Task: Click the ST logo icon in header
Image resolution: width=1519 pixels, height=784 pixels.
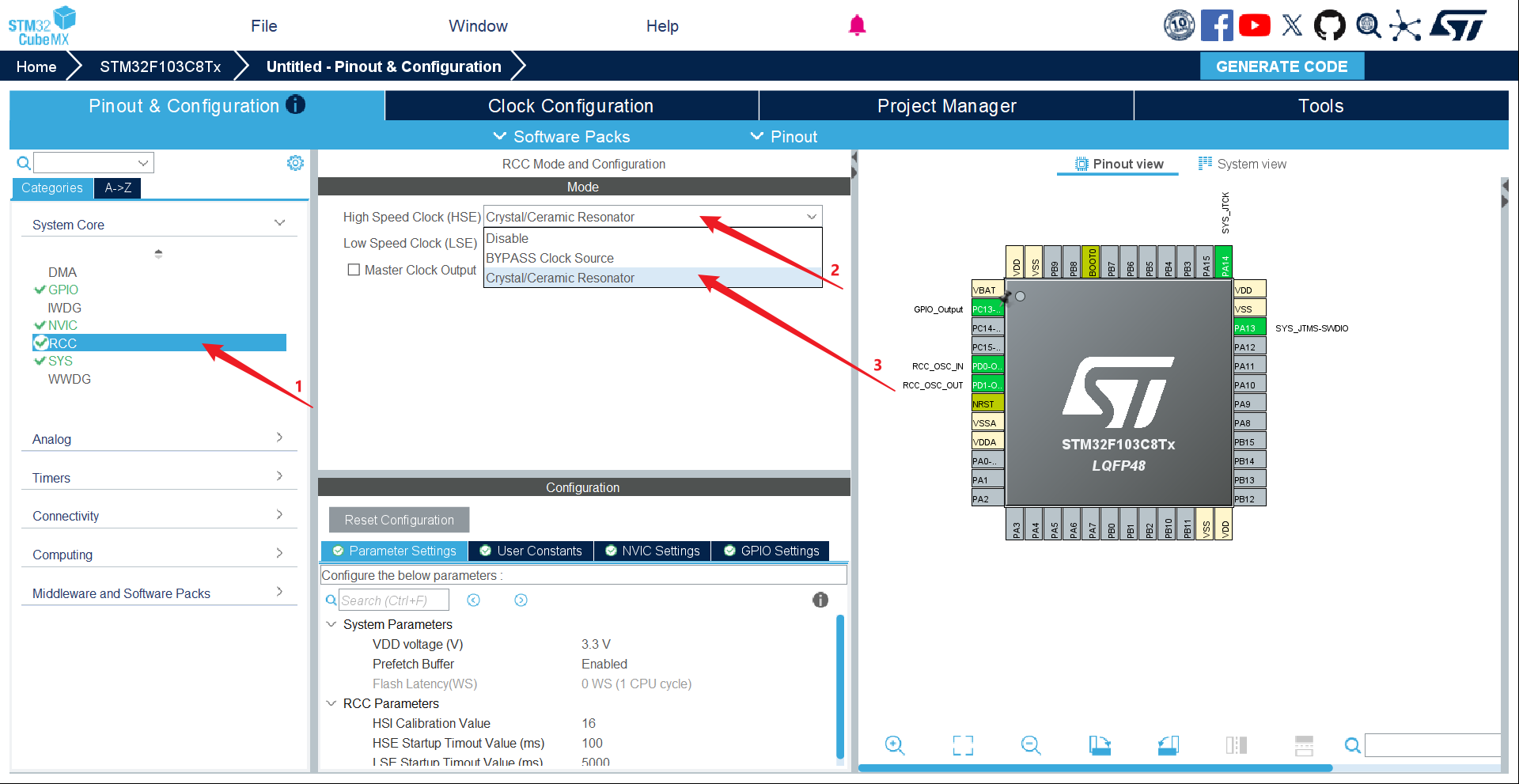Action: [1457, 25]
